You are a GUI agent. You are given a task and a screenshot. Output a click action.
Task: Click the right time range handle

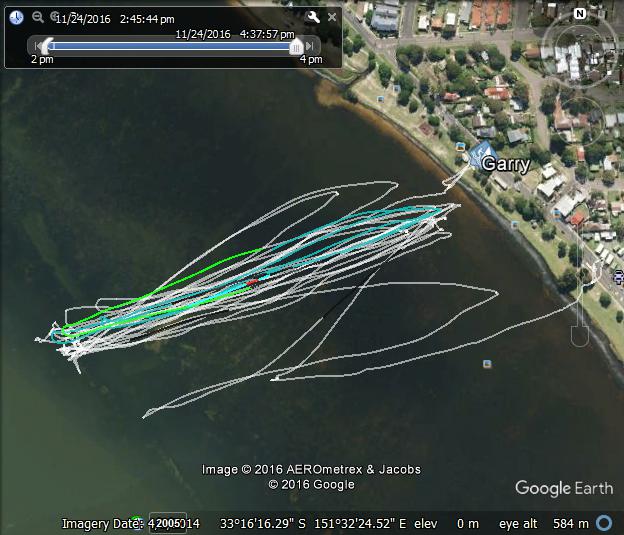[296, 47]
